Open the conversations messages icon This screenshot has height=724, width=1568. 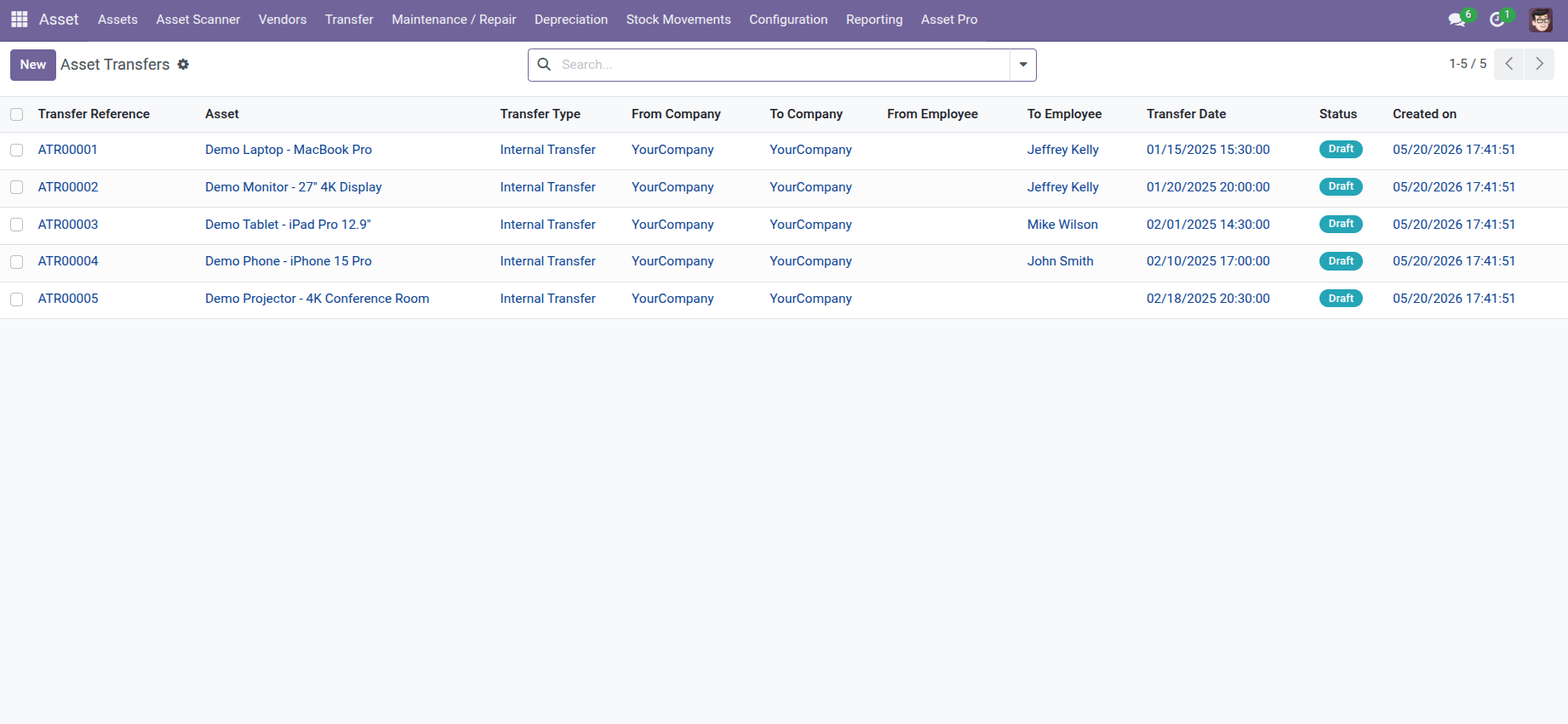point(1457,20)
